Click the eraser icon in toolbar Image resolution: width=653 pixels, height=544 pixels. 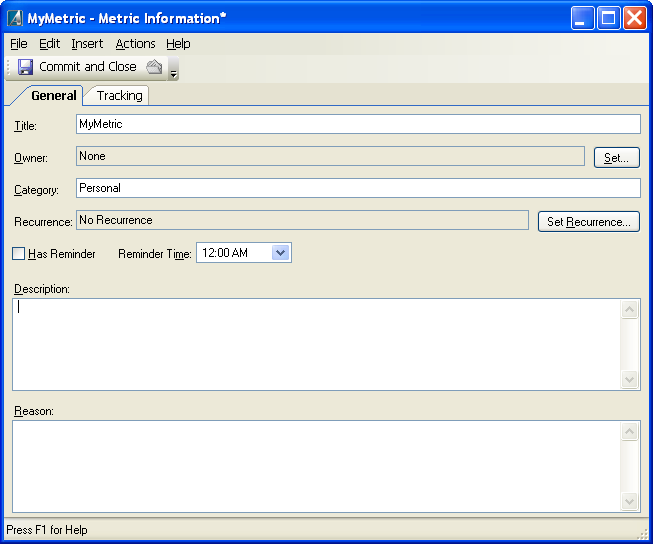(x=155, y=67)
